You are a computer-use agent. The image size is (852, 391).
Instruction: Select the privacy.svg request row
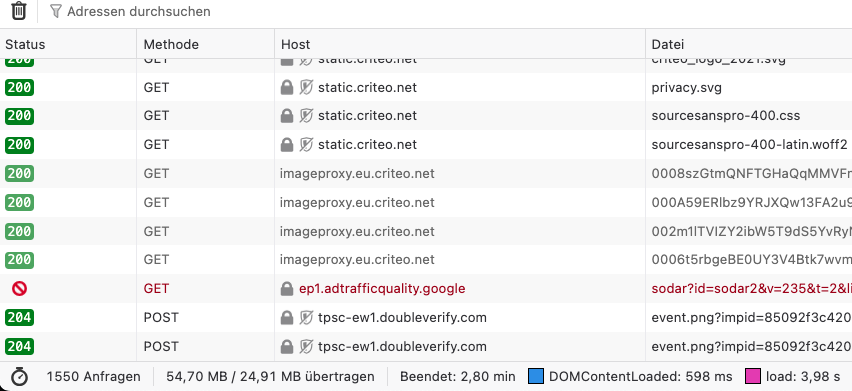coord(426,87)
